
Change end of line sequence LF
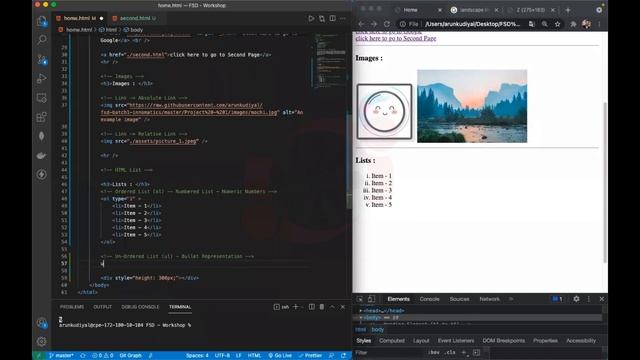238,356
